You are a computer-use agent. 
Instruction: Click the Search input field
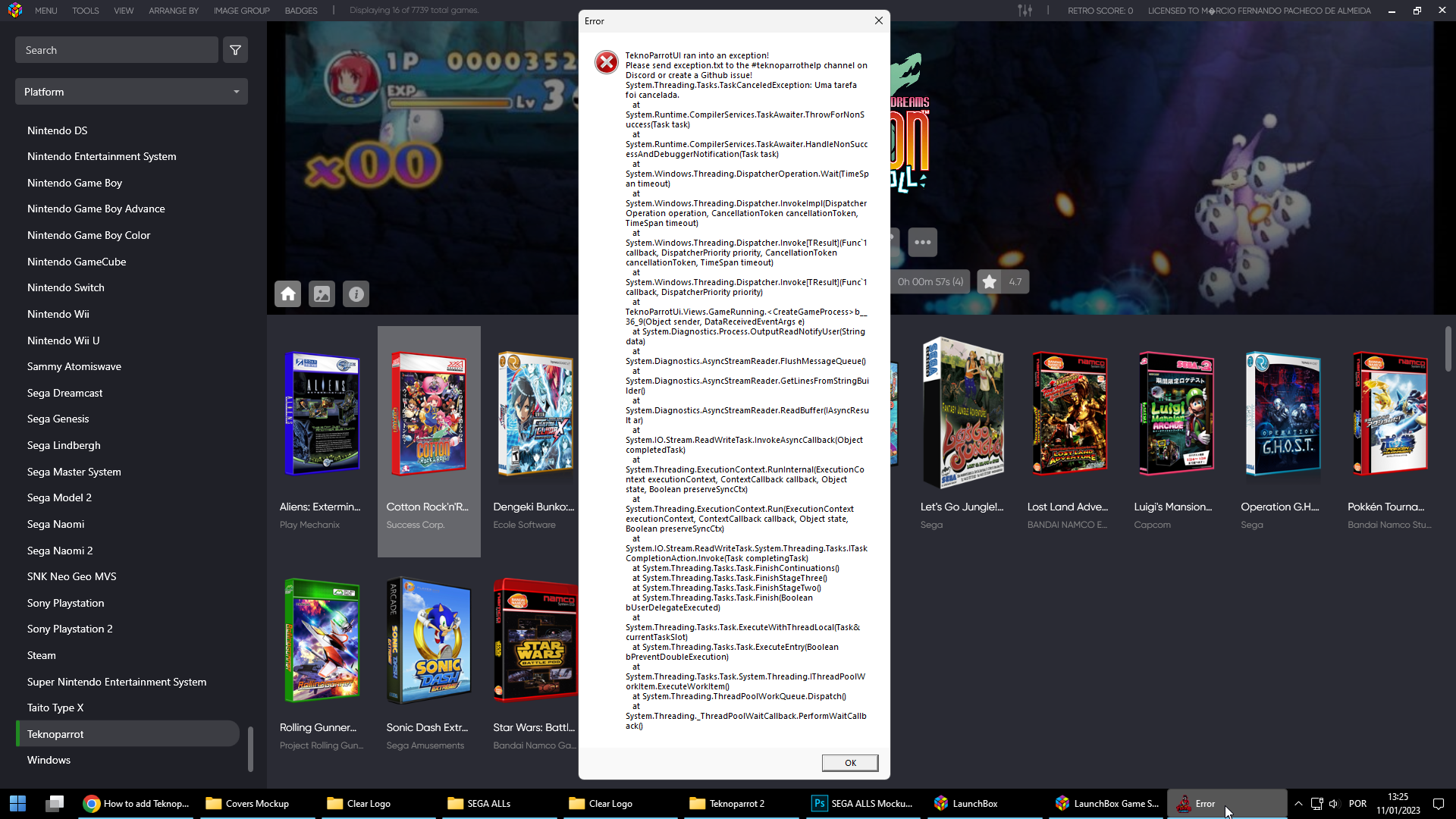[x=117, y=50]
